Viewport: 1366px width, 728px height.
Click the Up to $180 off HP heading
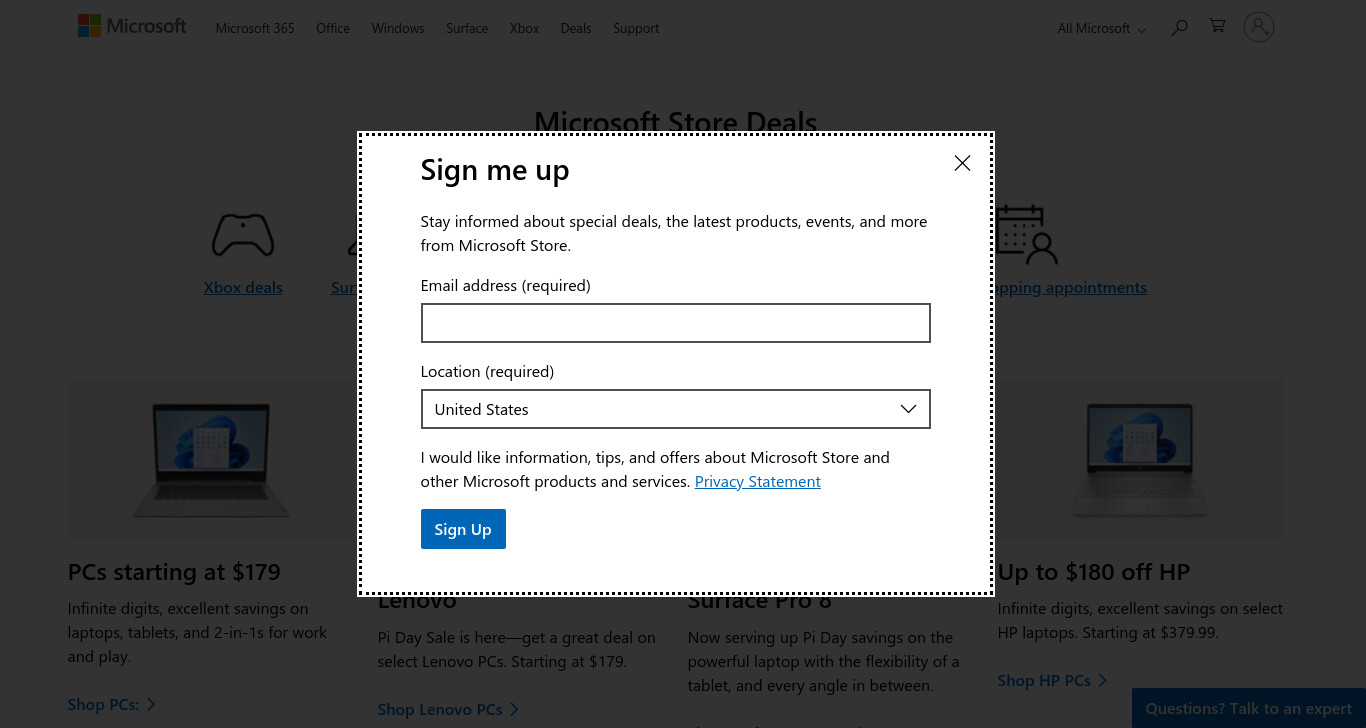coord(1094,572)
